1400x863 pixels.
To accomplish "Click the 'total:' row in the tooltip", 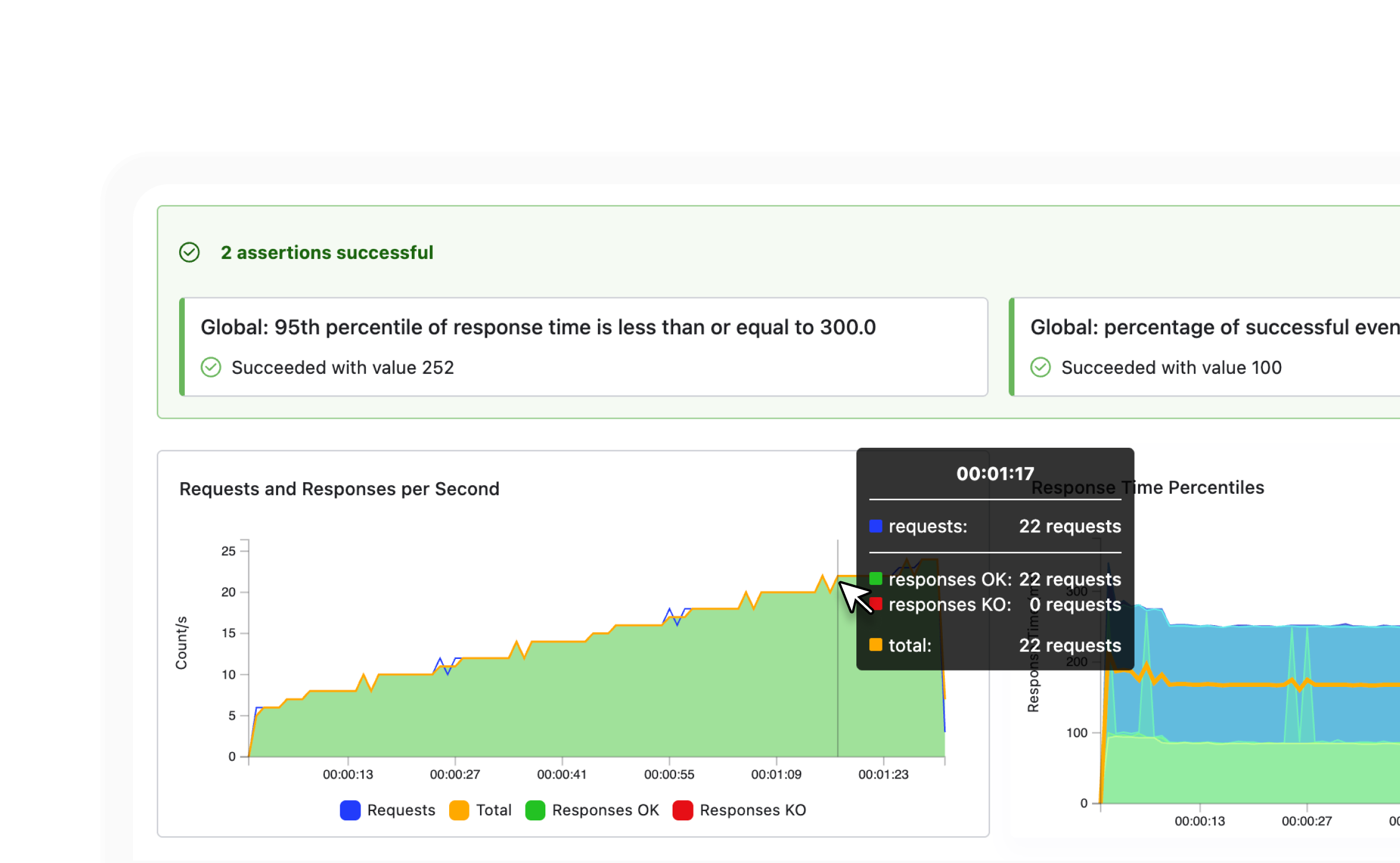I will (995, 645).
